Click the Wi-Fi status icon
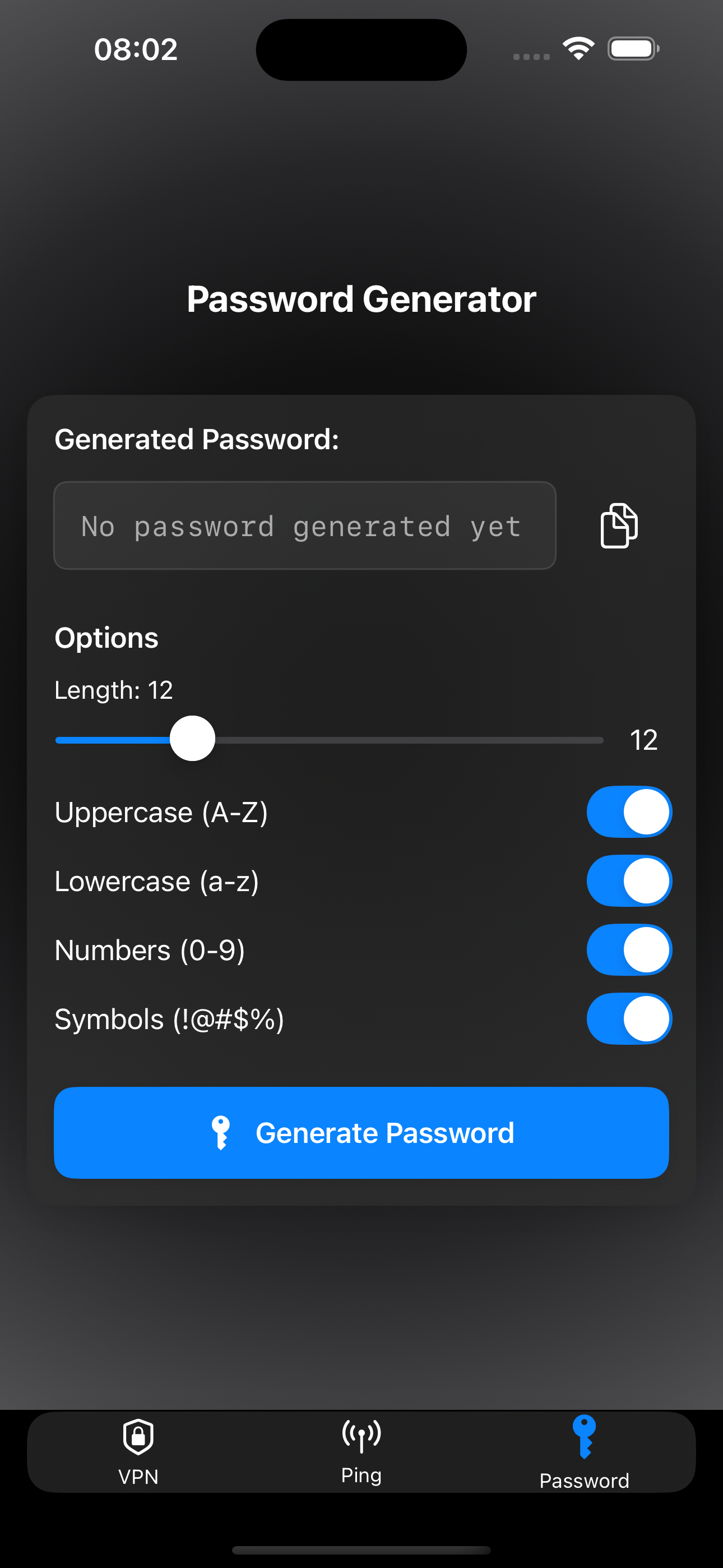723x1568 pixels. (x=578, y=49)
